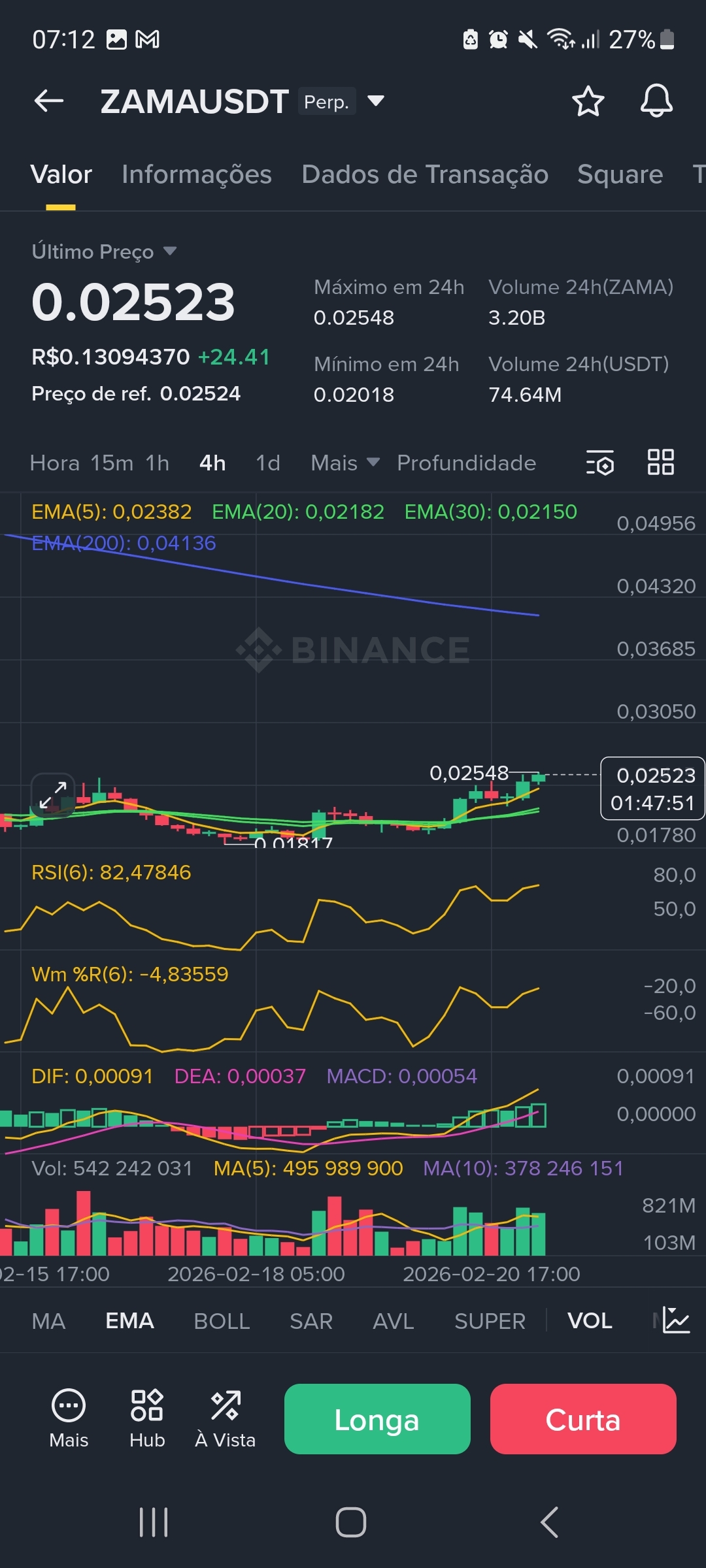Tap EMA(20) legend value

[298, 512]
